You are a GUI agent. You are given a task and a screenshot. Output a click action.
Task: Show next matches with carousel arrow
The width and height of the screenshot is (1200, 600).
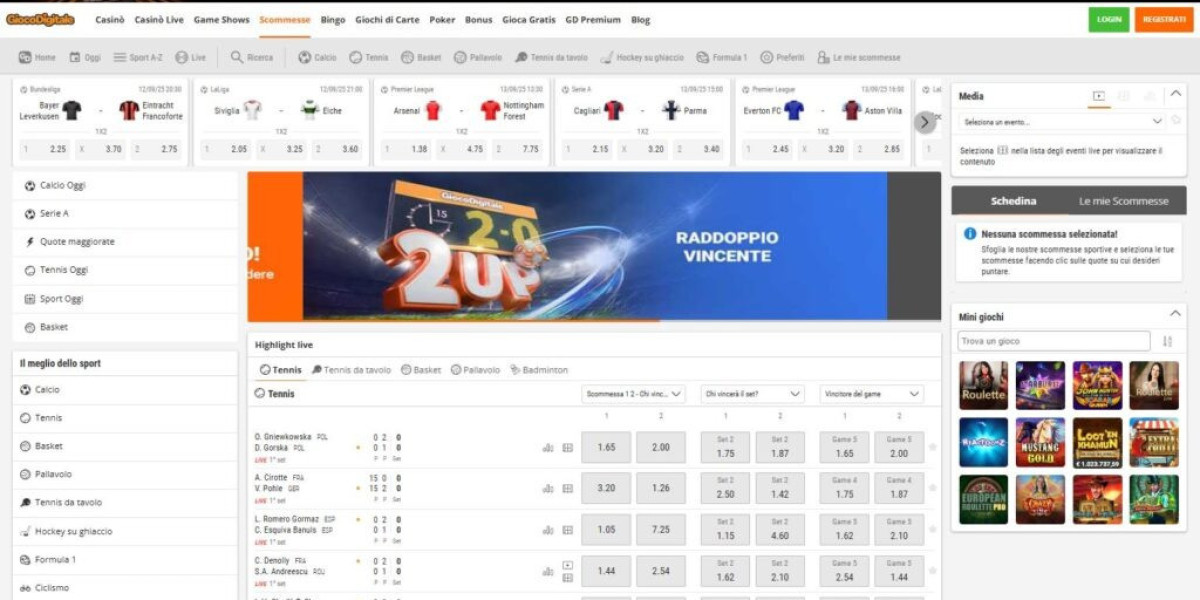pyautogui.click(x=925, y=122)
